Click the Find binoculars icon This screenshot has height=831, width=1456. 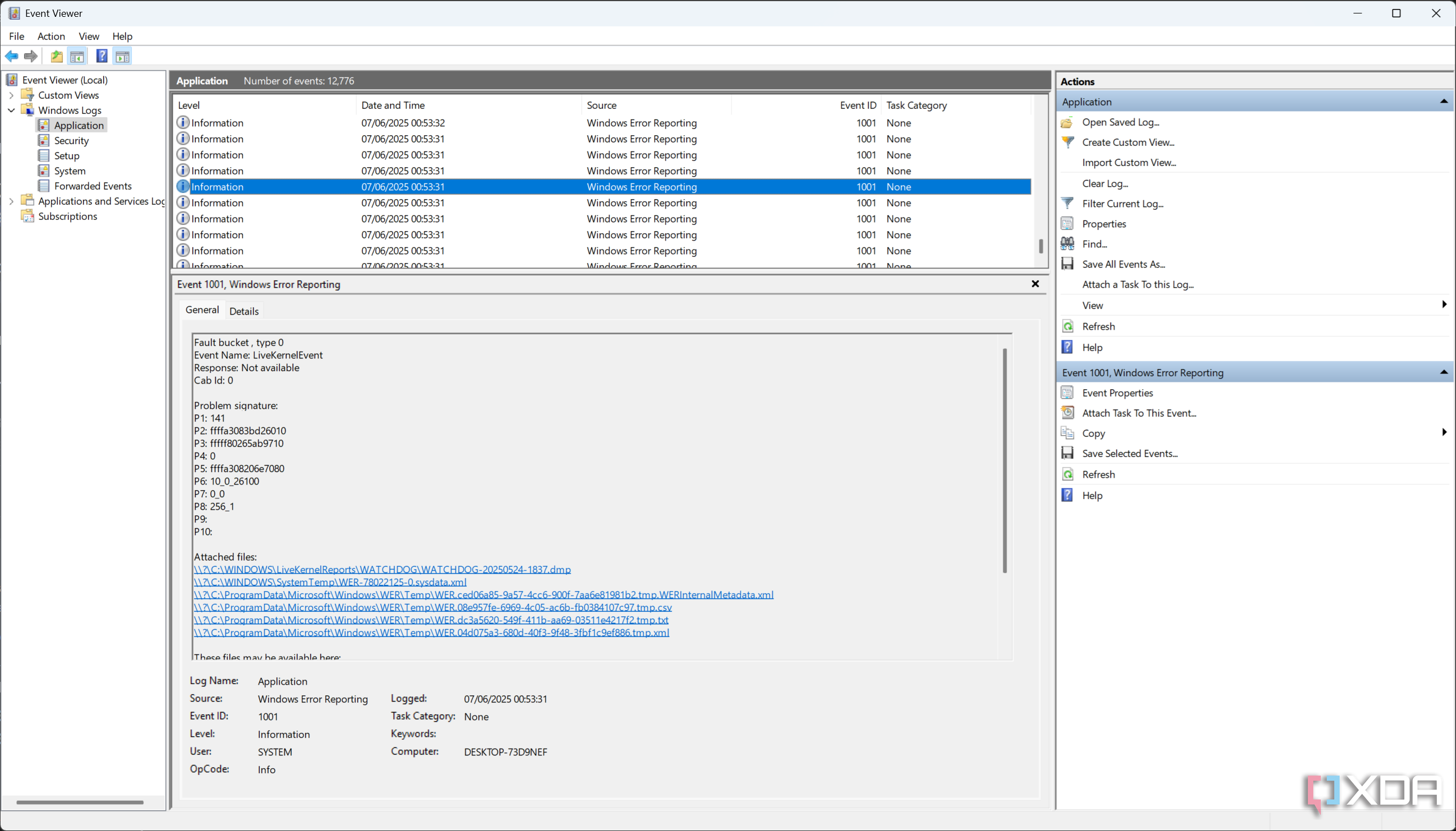[x=1067, y=244]
